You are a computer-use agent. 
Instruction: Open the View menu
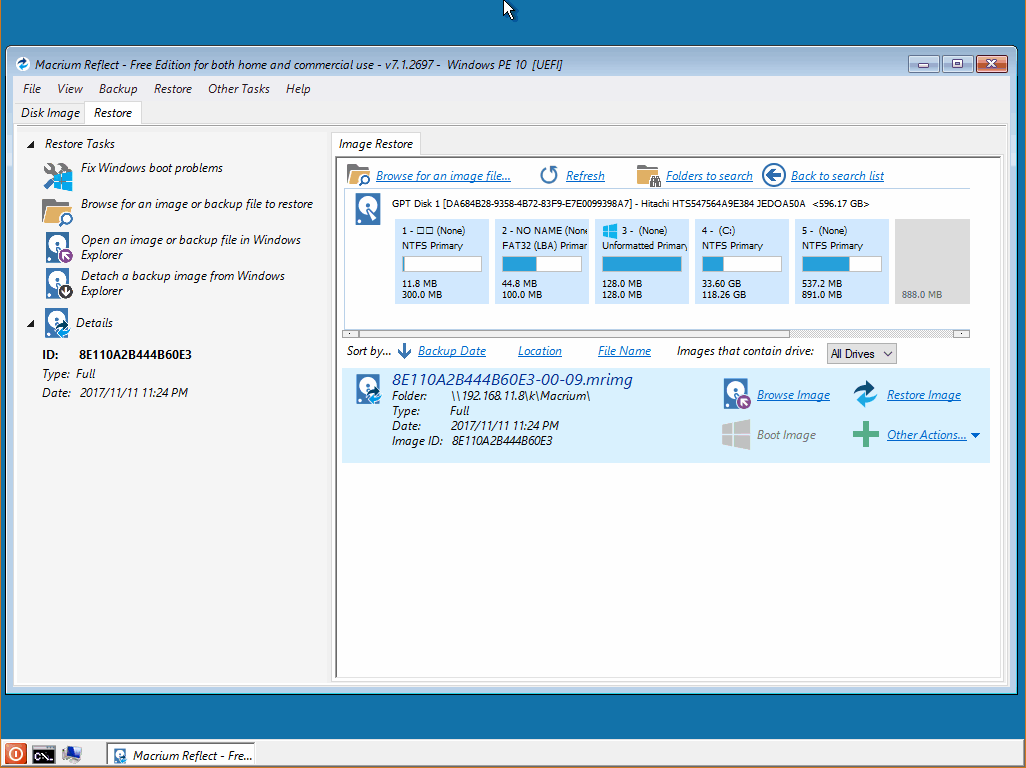(x=69, y=89)
